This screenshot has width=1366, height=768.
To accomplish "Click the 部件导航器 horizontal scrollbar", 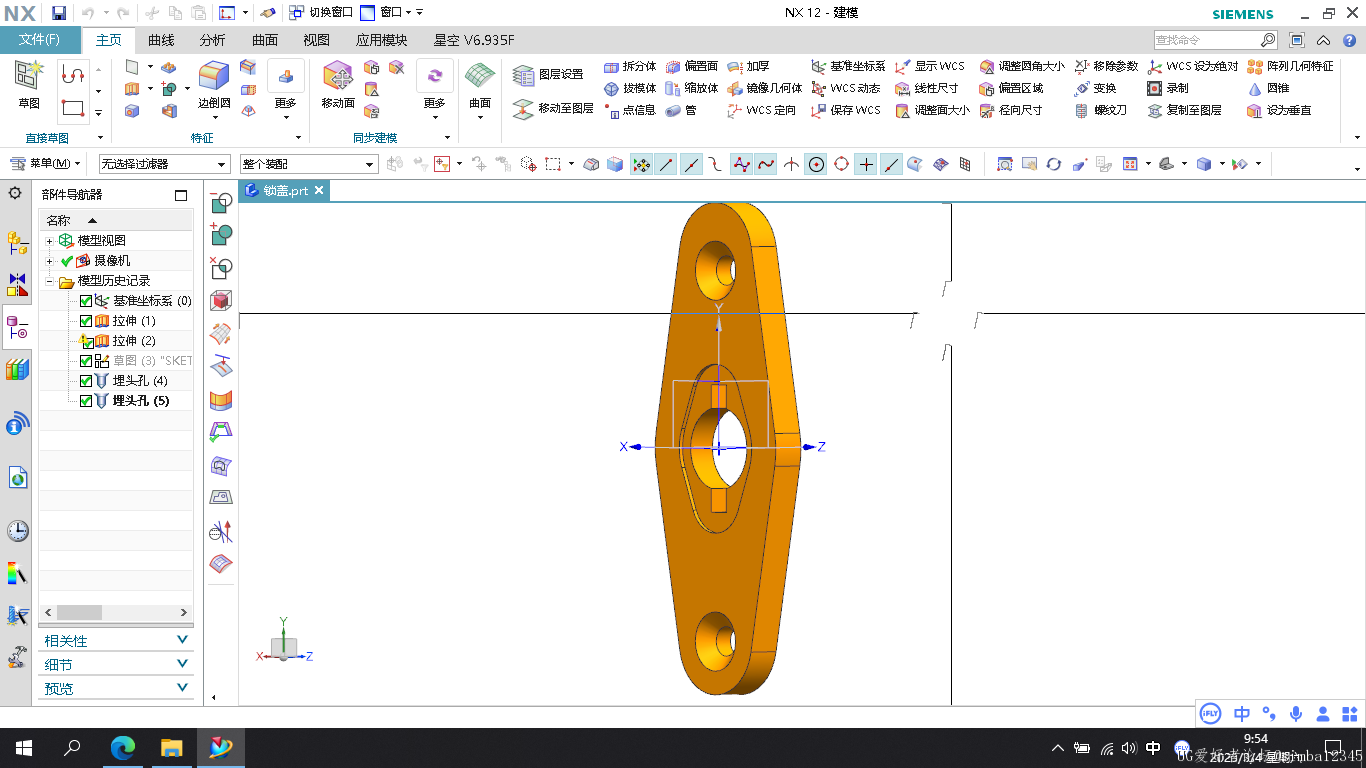I will point(115,612).
